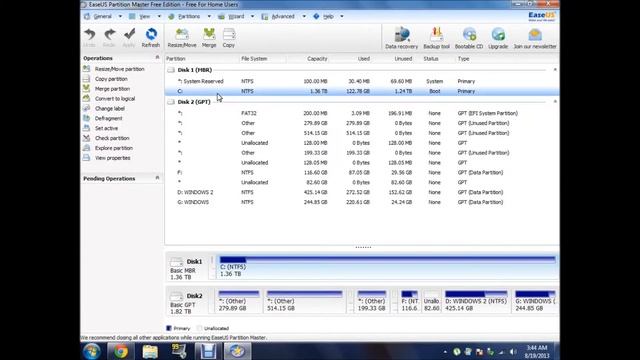The image size is (640, 360).
Task: Choose Copy partition in Operations
Action: click(111, 79)
